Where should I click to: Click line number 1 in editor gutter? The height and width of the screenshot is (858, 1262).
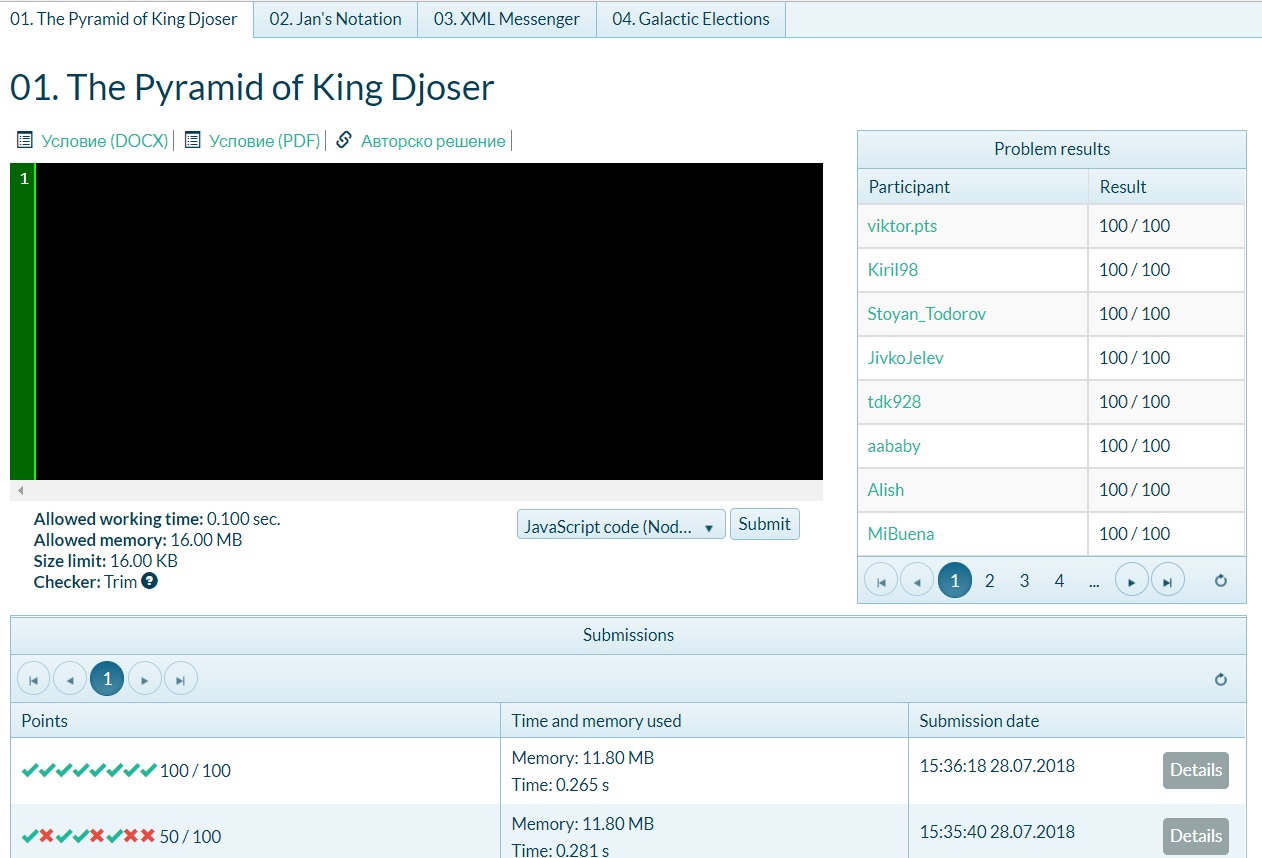pos(24,179)
